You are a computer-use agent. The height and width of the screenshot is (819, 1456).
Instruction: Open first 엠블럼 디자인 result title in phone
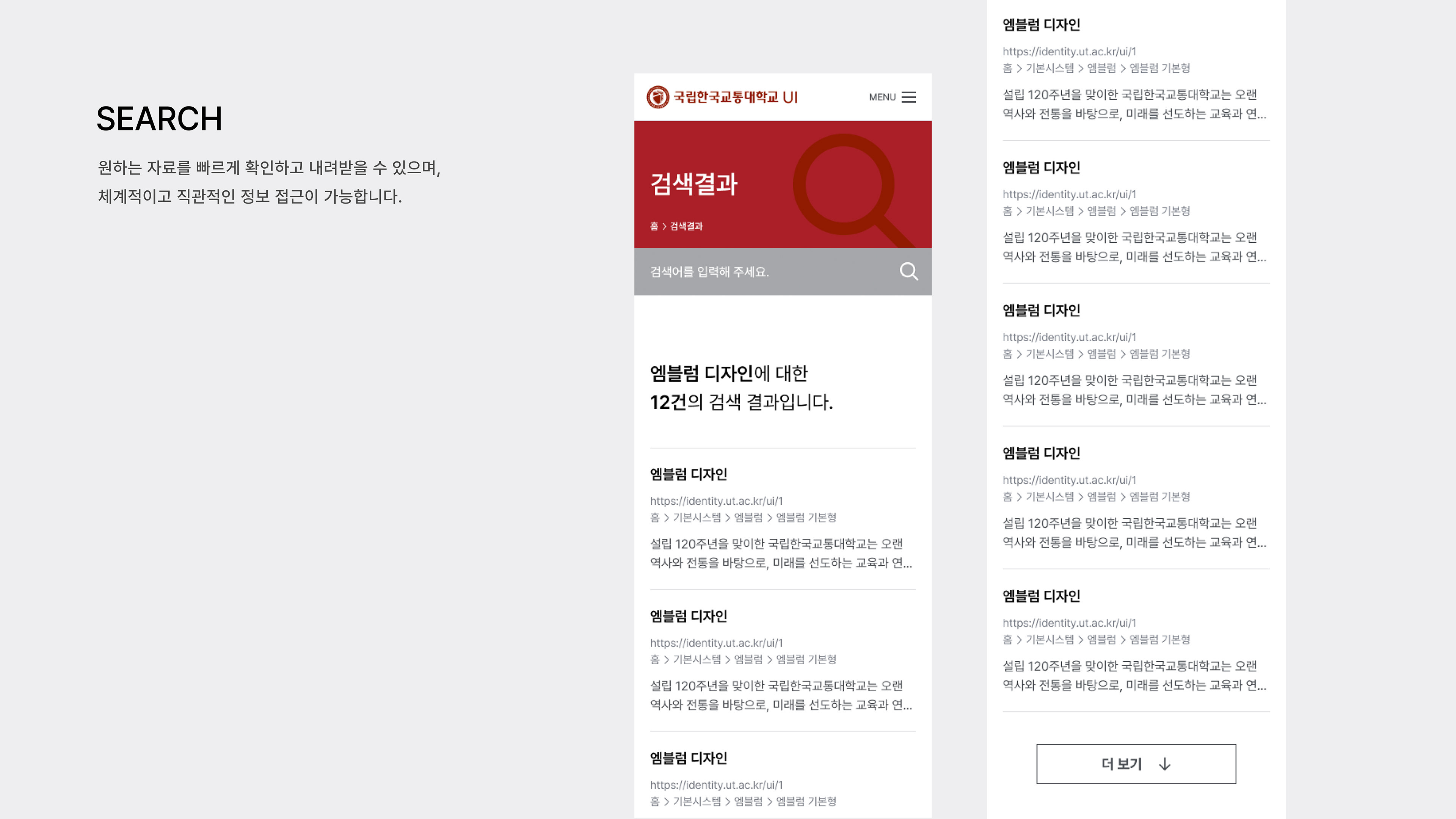(x=689, y=474)
